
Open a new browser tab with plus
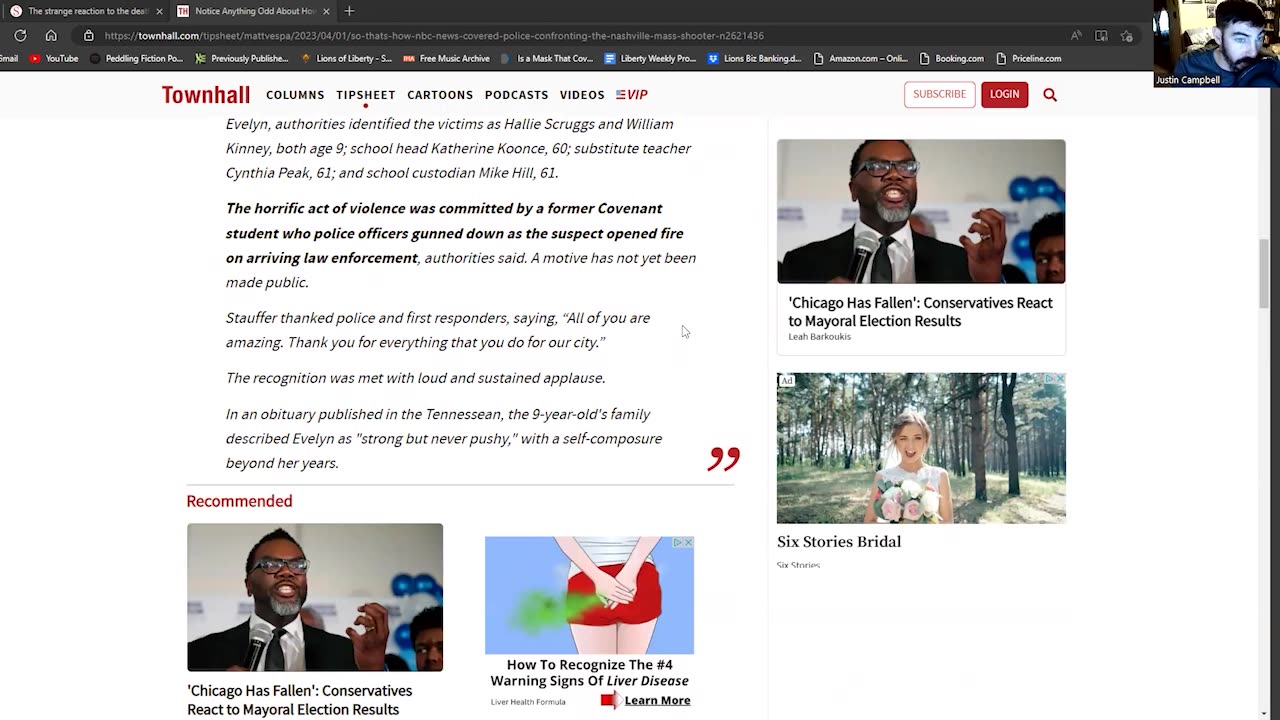click(349, 11)
